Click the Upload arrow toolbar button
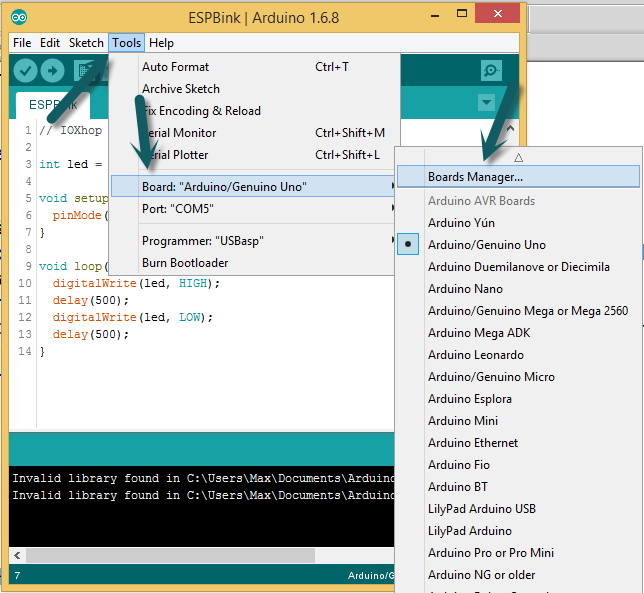 pos(52,71)
